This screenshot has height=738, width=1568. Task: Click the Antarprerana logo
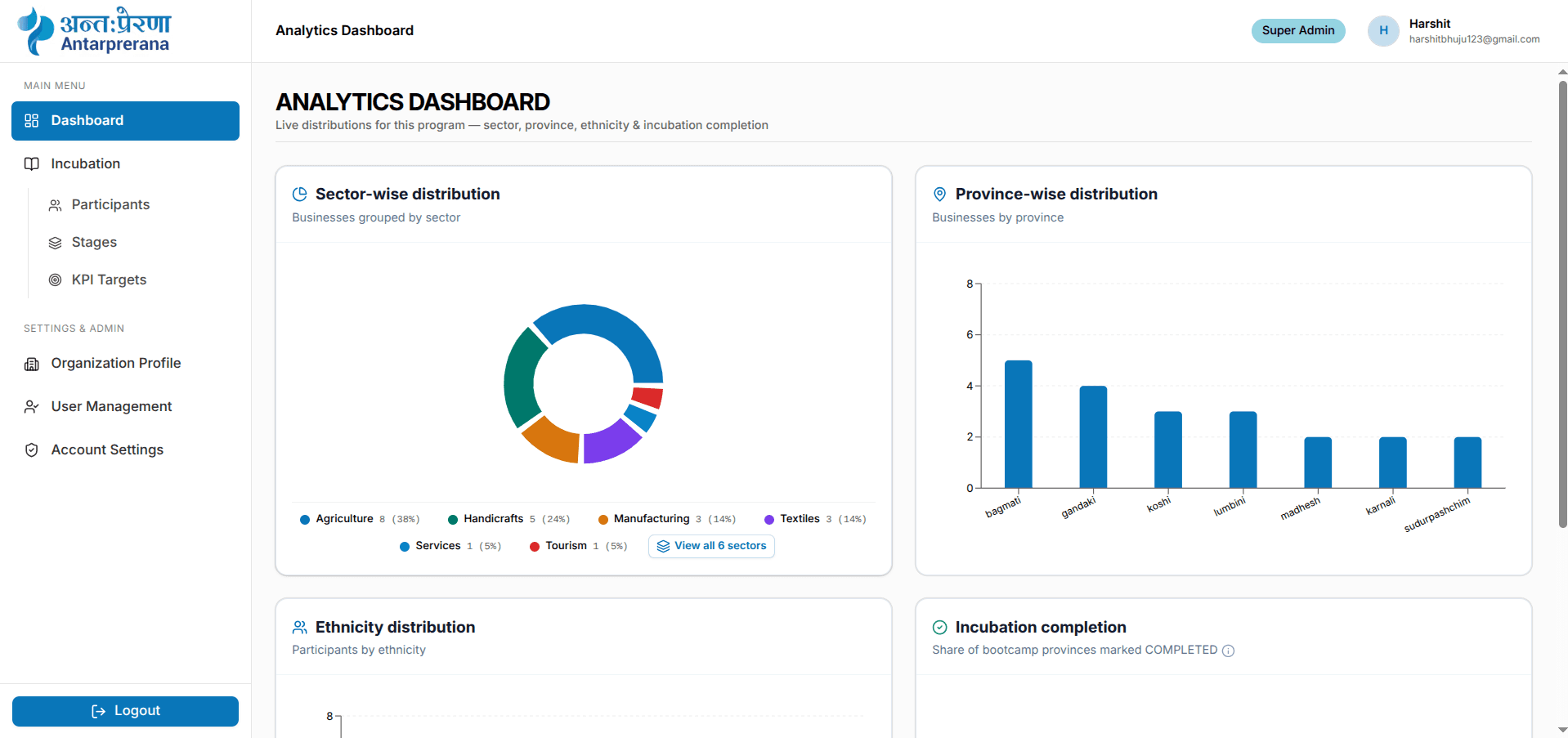[94, 31]
